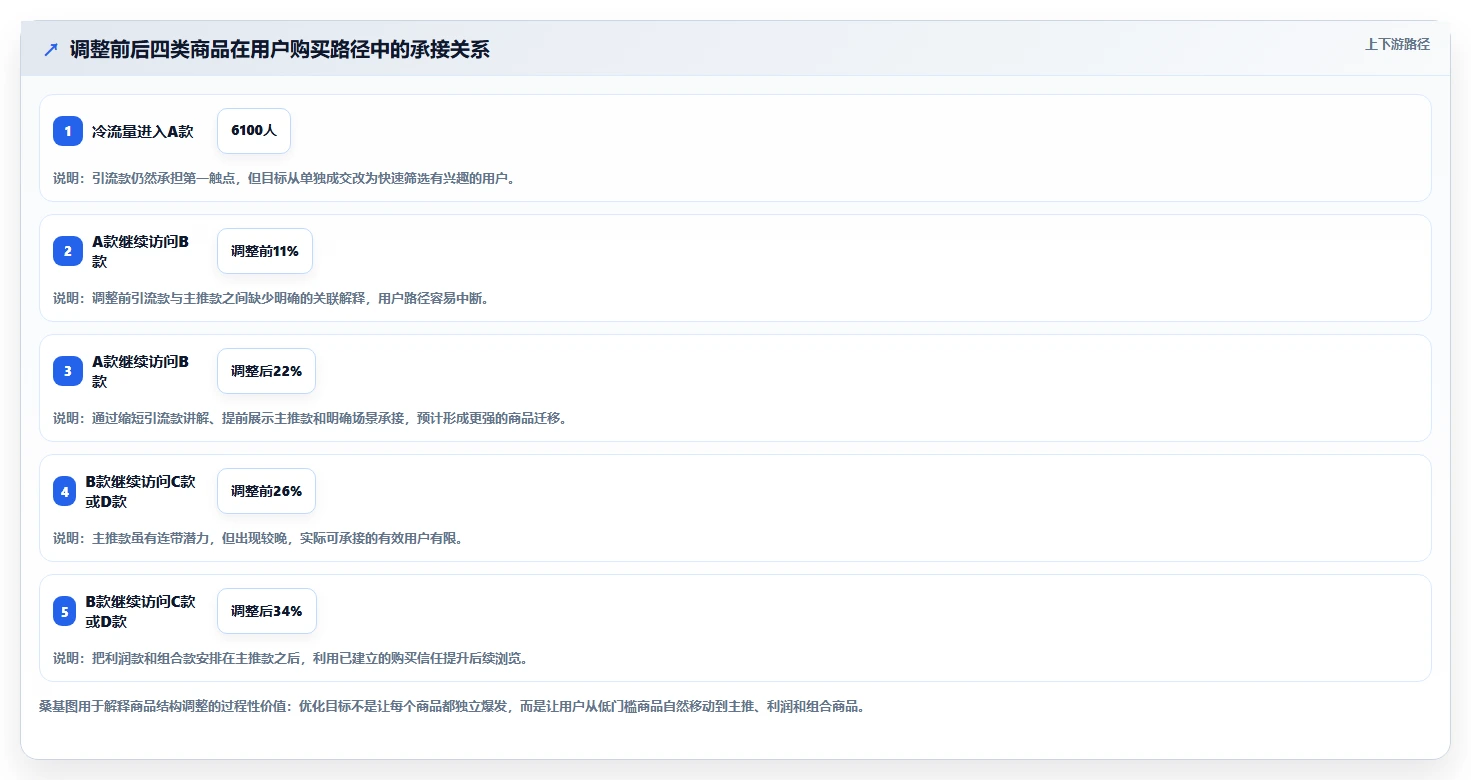Click the 调整前11% value chip

265,251
